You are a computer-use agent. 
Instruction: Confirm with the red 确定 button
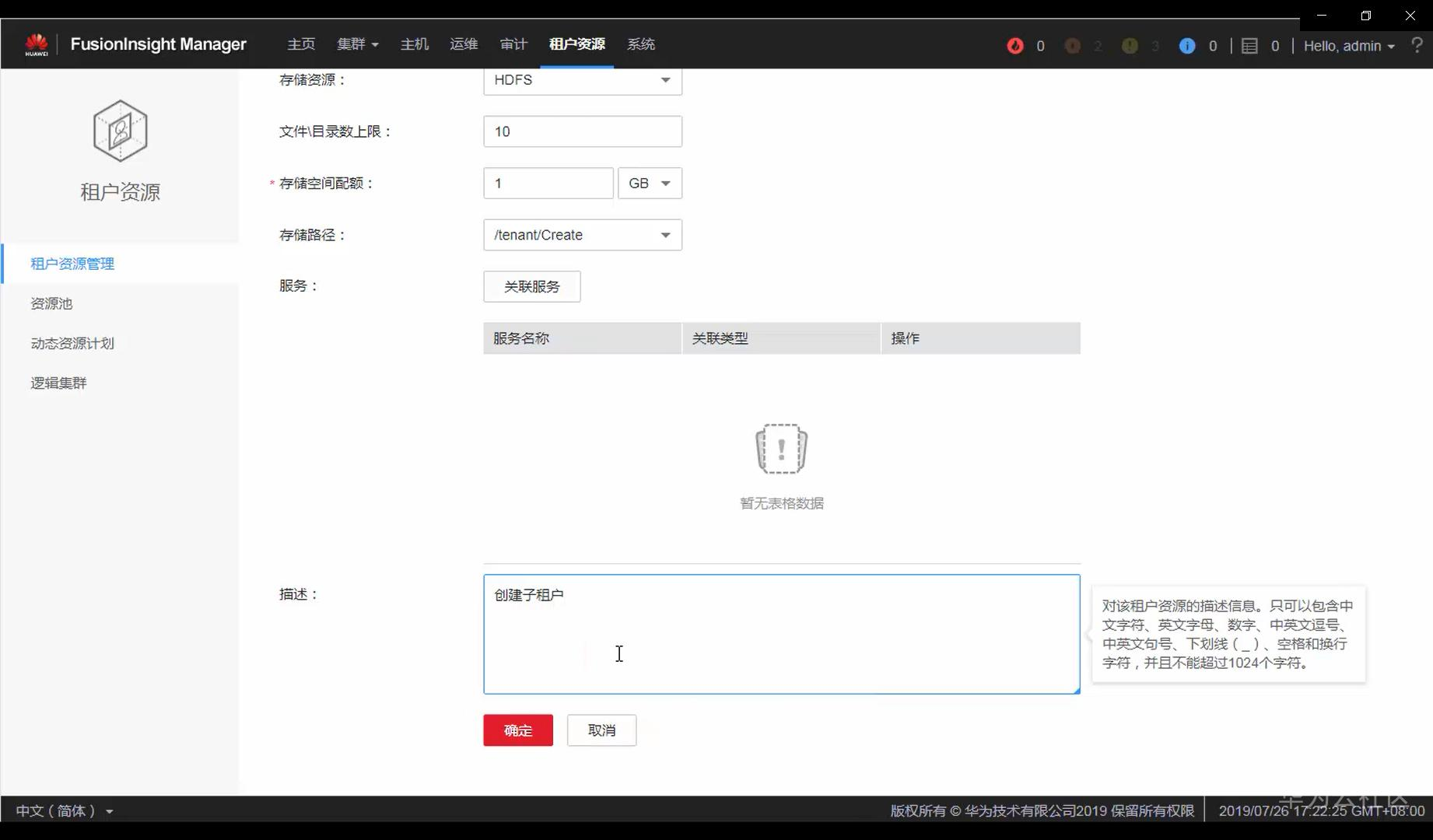[x=518, y=730]
